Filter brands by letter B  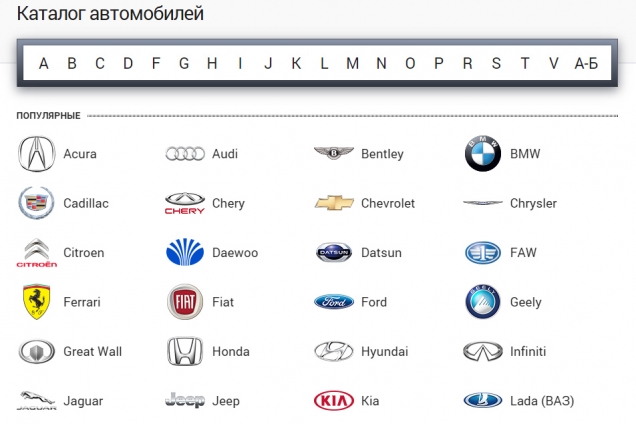[72, 63]
